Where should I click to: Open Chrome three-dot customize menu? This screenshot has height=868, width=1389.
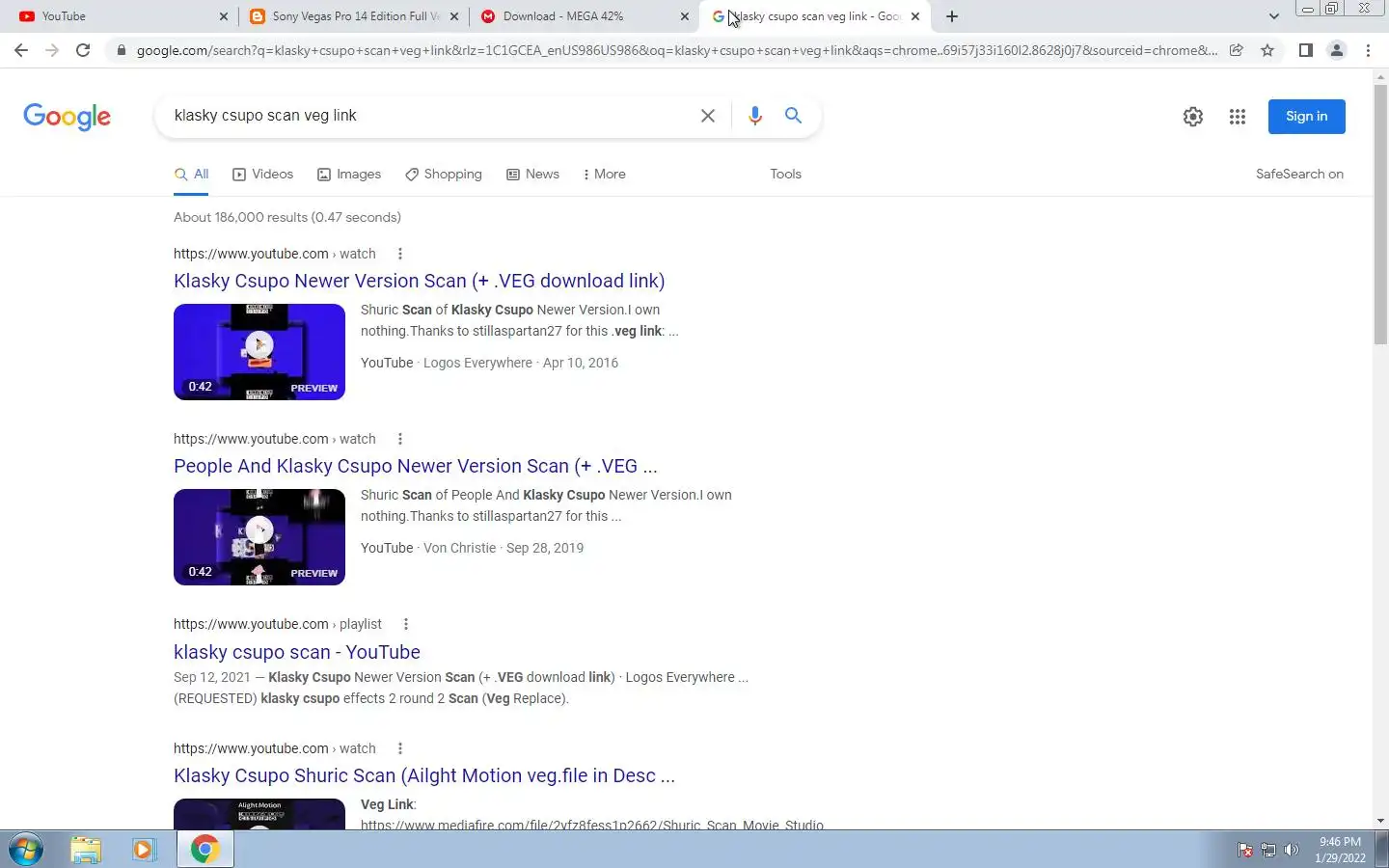[x=1368, y=50]
